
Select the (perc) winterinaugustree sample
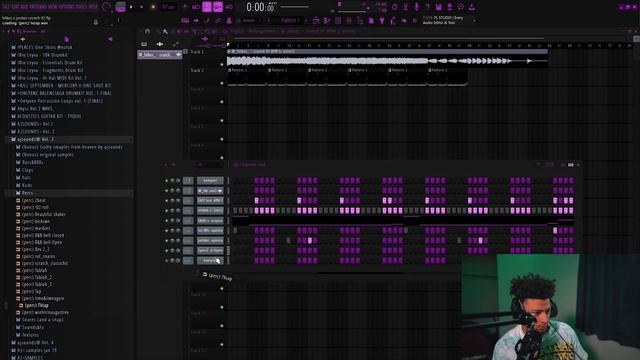[x=45, y=313]
